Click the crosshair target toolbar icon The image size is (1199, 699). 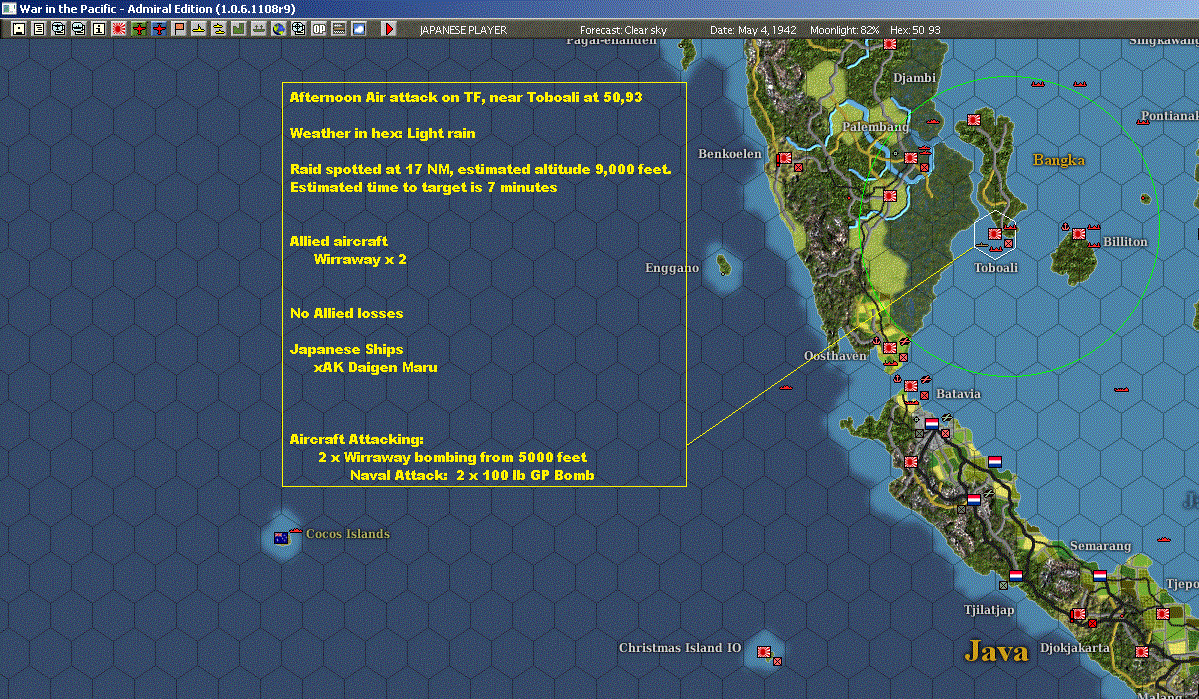298,29
